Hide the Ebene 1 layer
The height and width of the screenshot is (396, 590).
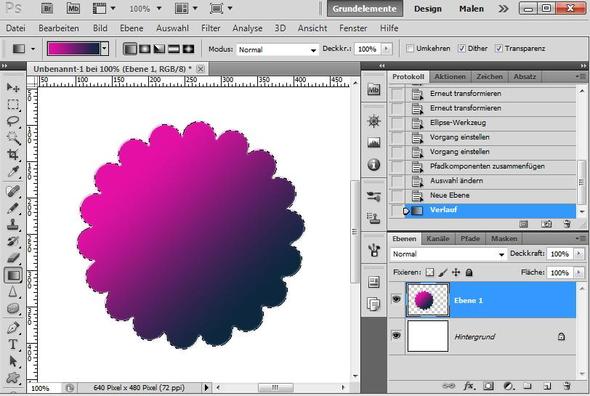point(396,299)
